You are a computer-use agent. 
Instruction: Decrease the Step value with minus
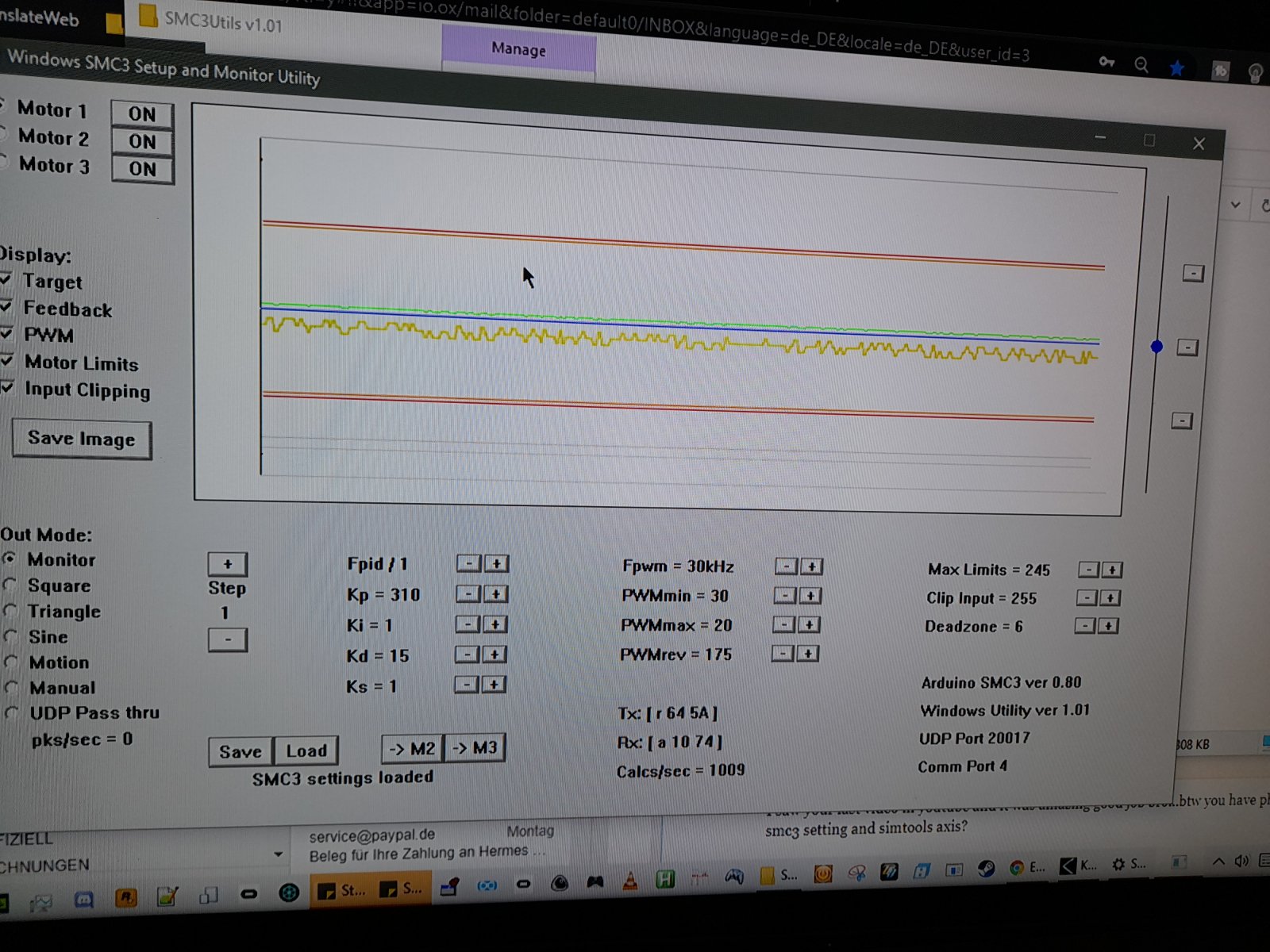click(x=228, y=639)
